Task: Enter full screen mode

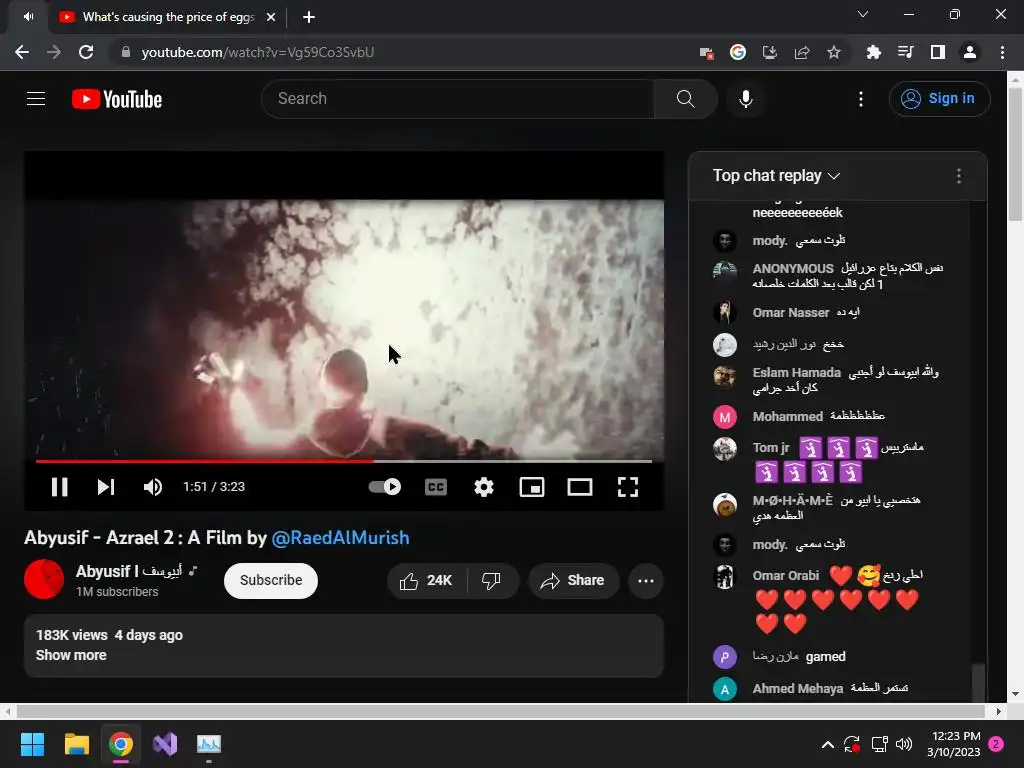Action: tap(628, 487)
